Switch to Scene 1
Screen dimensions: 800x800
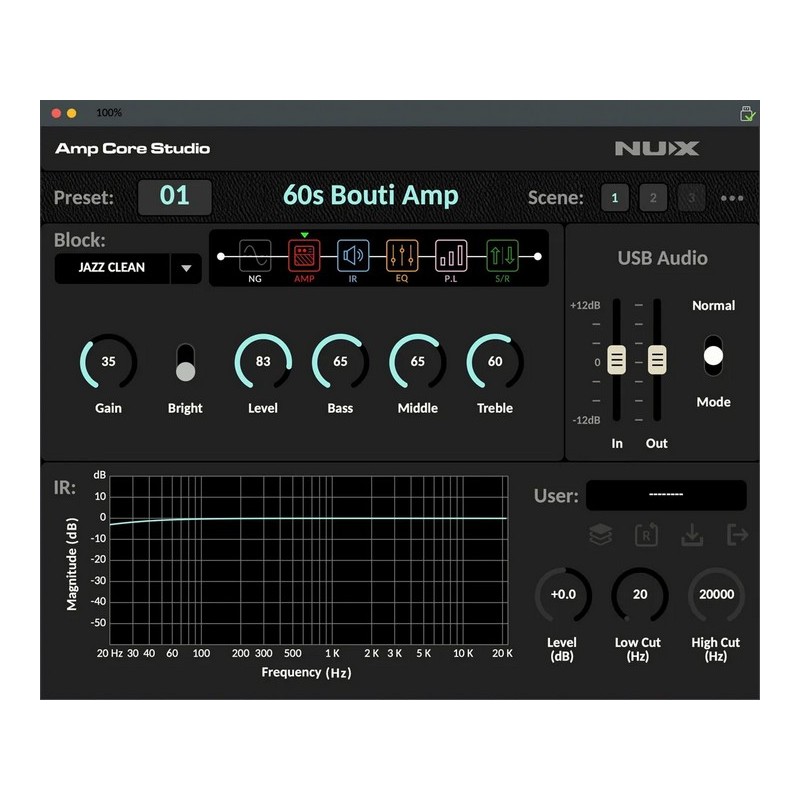click(x=614, y=198)
